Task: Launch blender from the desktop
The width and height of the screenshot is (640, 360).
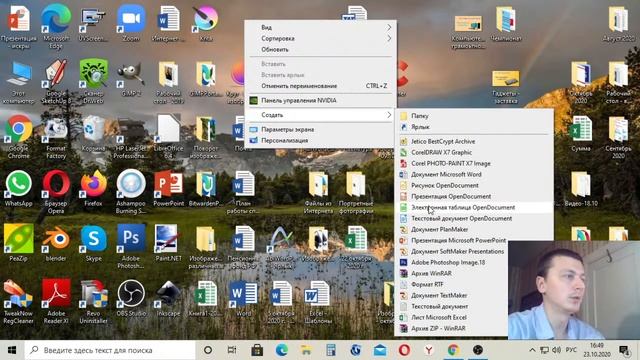Action: [56, 242]
